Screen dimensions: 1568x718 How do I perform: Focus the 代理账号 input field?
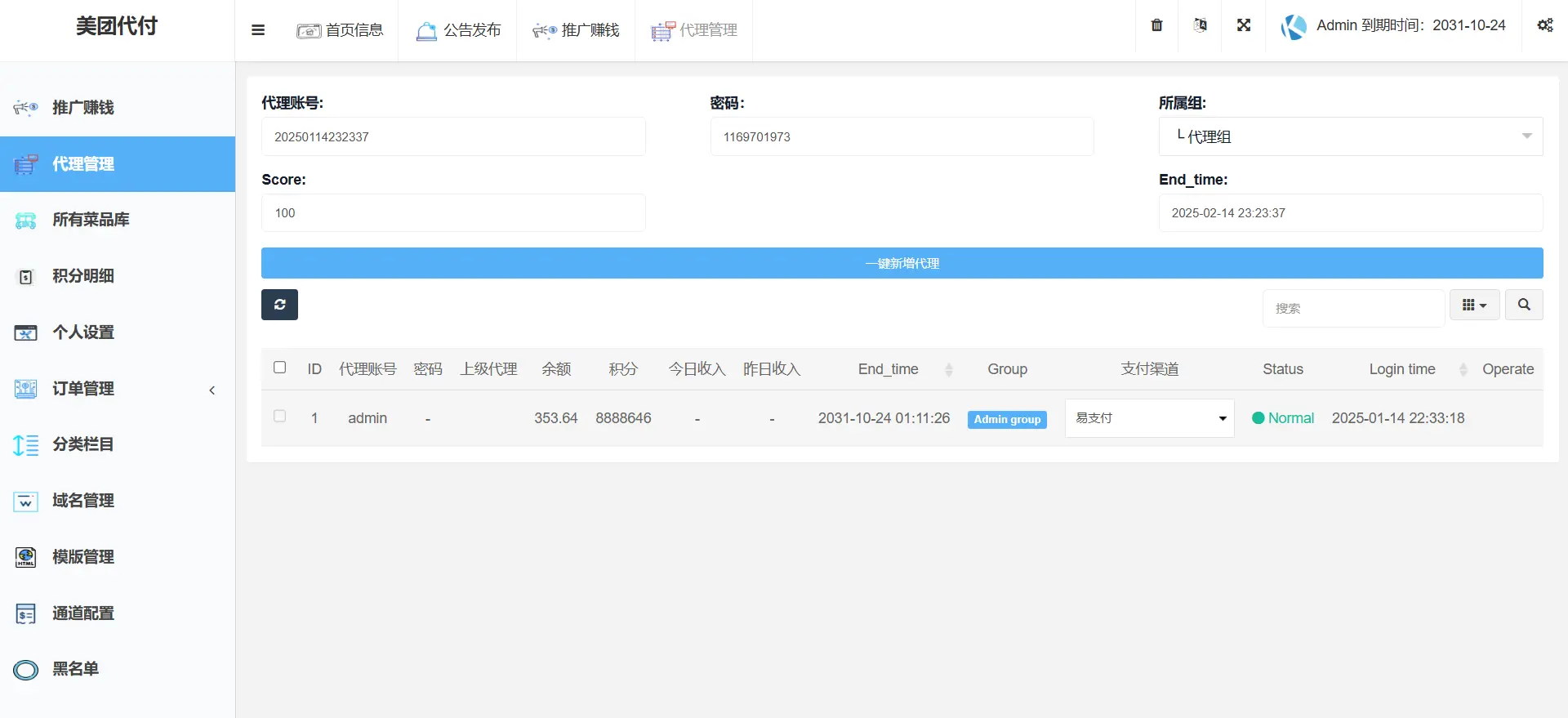tap(453, 136)
